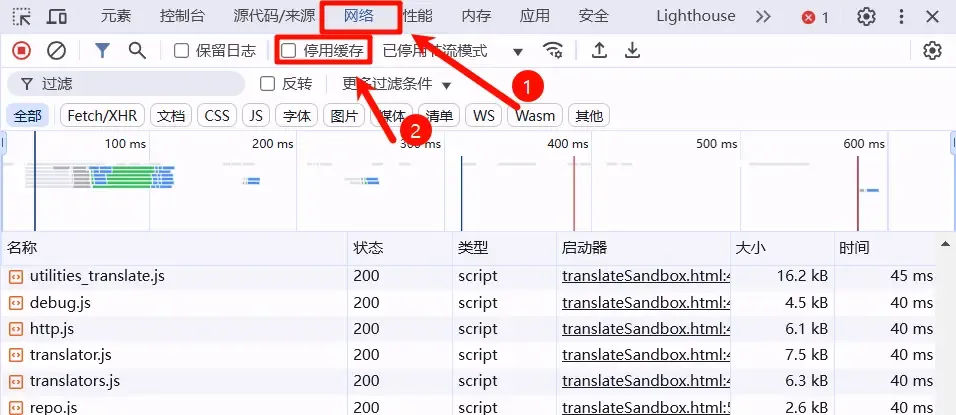Screen dimensions: 956x415
Task: Export HAR with download icon
Action: click(x=633, y=51)
